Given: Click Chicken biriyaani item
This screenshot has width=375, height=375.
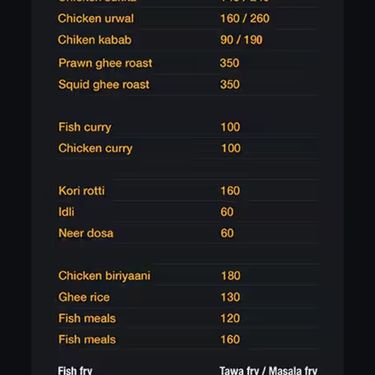Looking at the screenshot, I should pyautogui.click(x=104, y=276).
